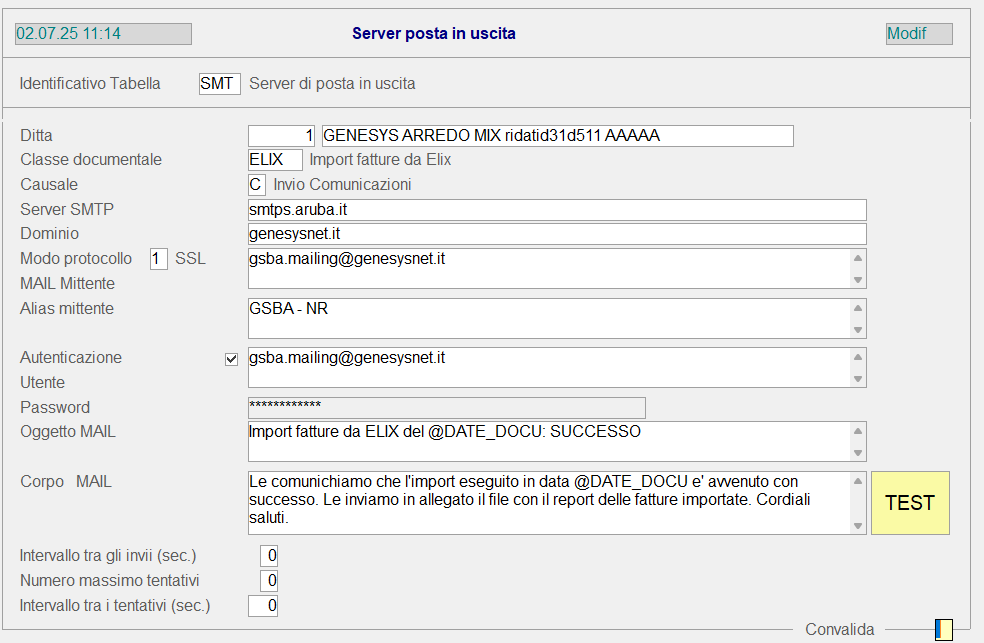This screenshot has height=643, width=984.
Task: Click scroll down arrow in Alias mittente field
Action: [x=857, y=330]
